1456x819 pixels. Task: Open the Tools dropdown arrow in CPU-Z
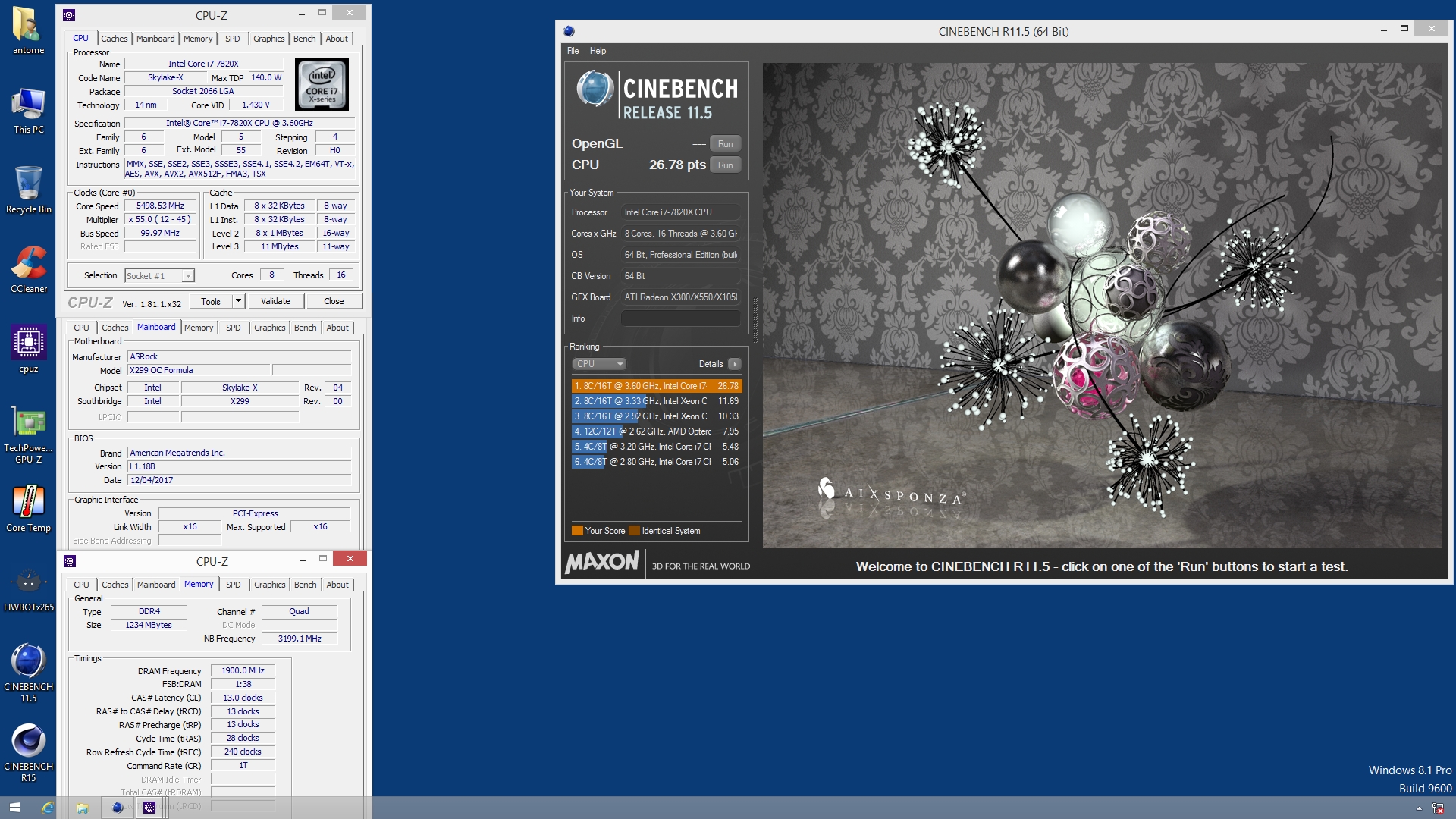click(238, 301)
